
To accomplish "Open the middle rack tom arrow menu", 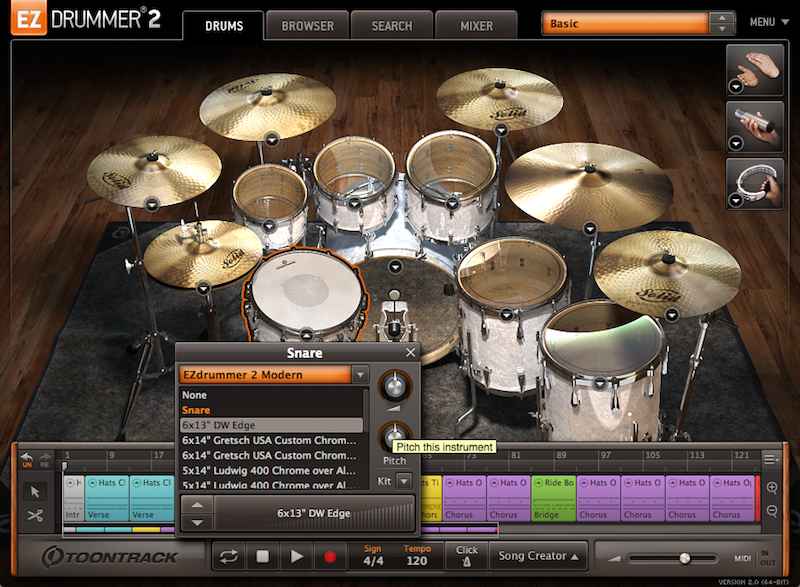I will coord(354,204).
